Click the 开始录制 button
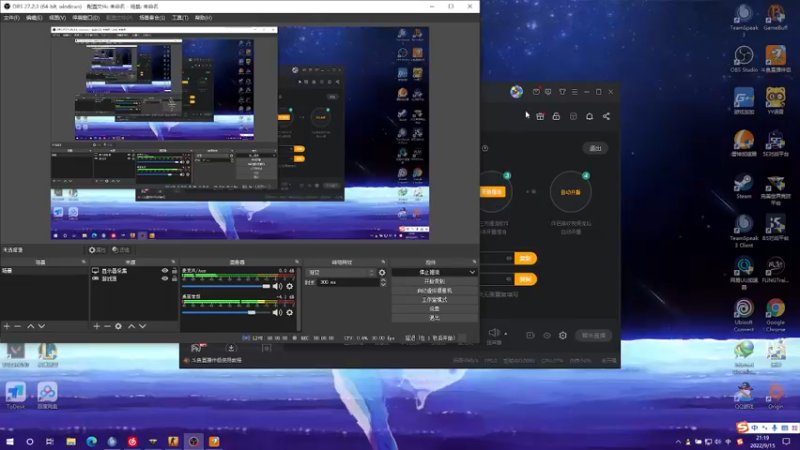Viewport: 800px width, 450px height. (435, 281)
